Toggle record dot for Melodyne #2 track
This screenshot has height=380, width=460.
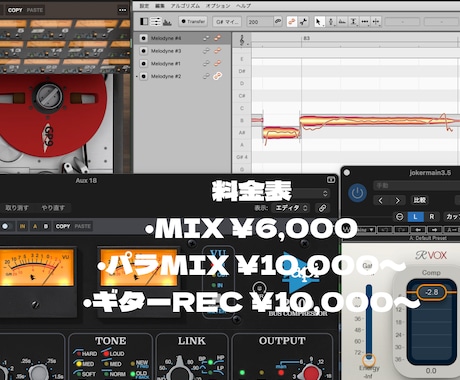click(143, 76)
